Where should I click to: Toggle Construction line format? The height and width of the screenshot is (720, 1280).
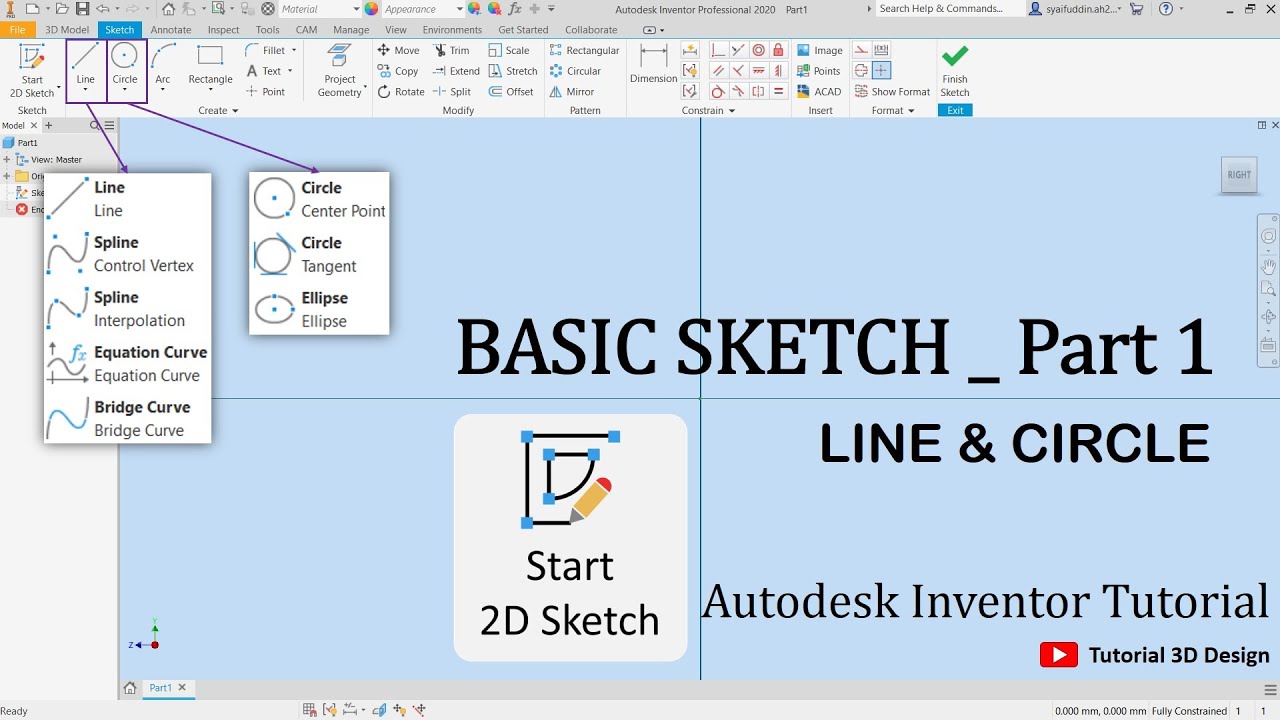coord(861,50)
